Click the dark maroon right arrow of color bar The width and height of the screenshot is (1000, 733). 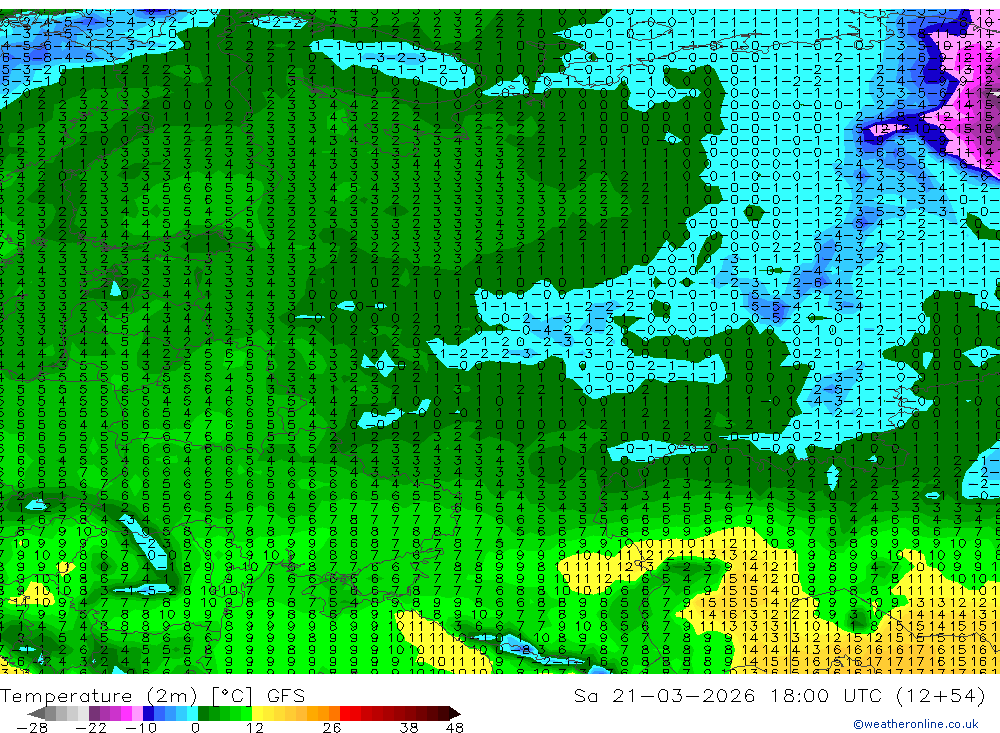455,713
